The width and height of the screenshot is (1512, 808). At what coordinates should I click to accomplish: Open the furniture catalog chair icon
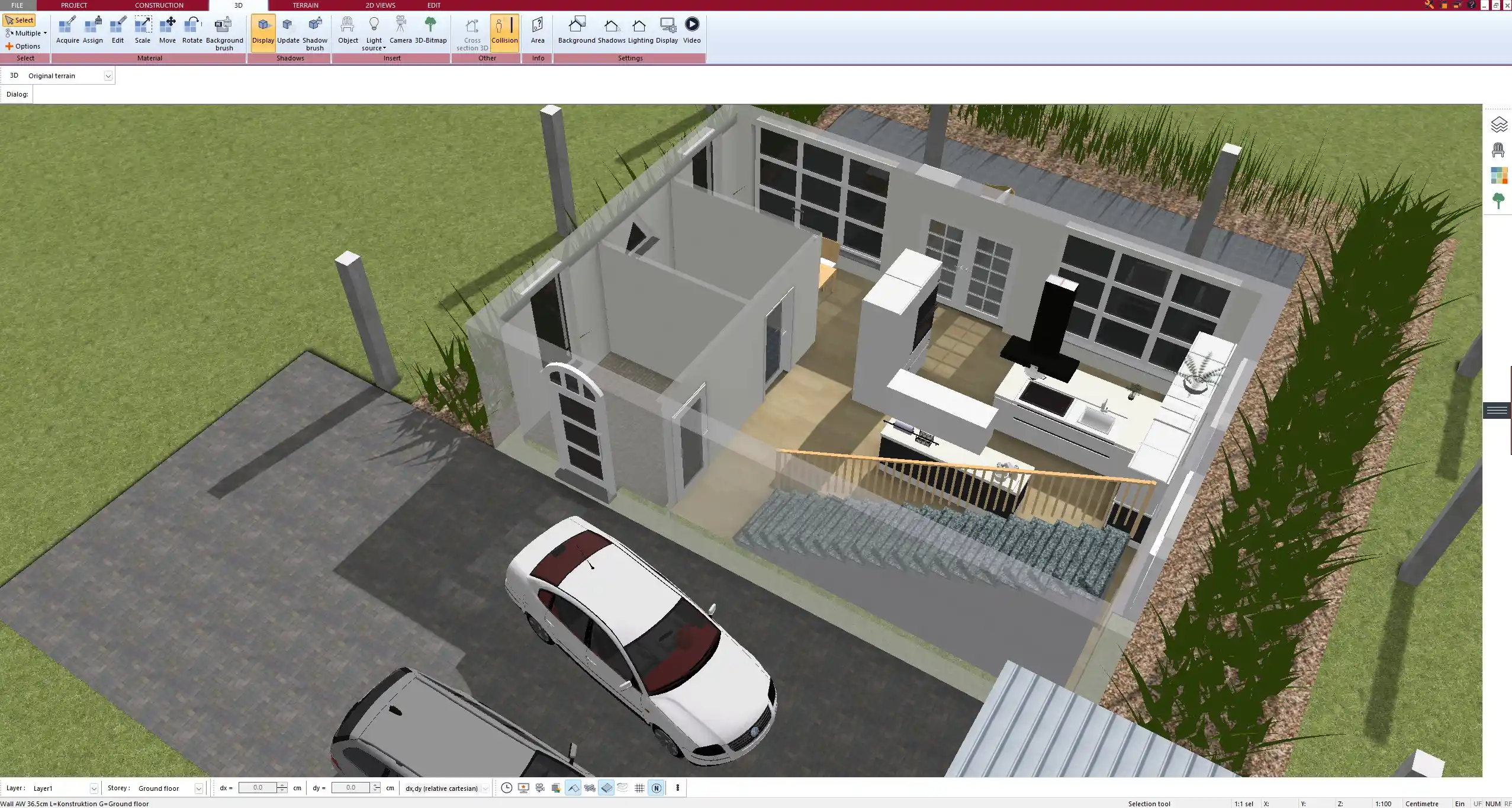pyautogui.click(x=1498, y=150)
